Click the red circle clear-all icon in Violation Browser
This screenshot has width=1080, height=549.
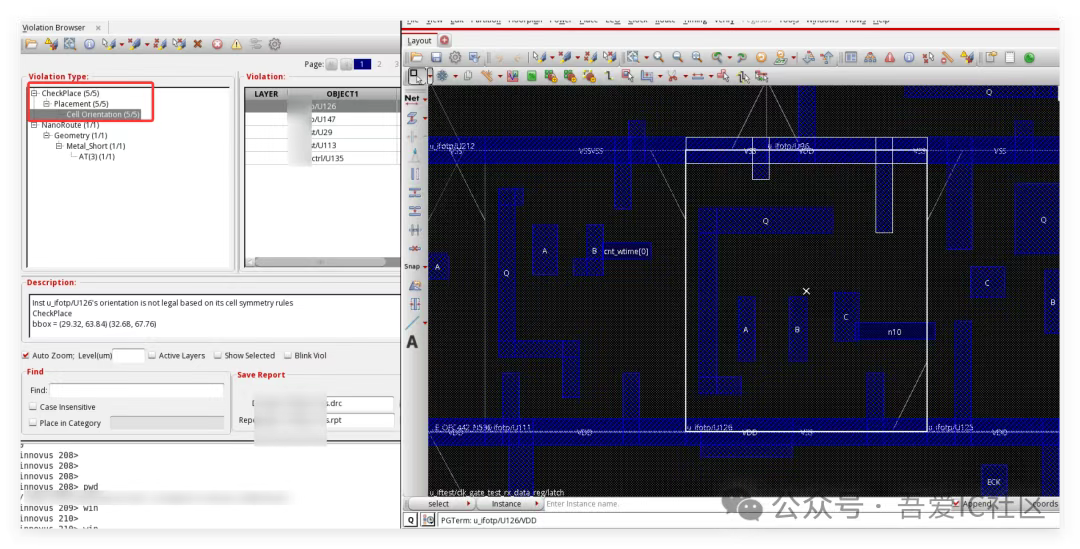pyautogui.click(x=217, y=44)
